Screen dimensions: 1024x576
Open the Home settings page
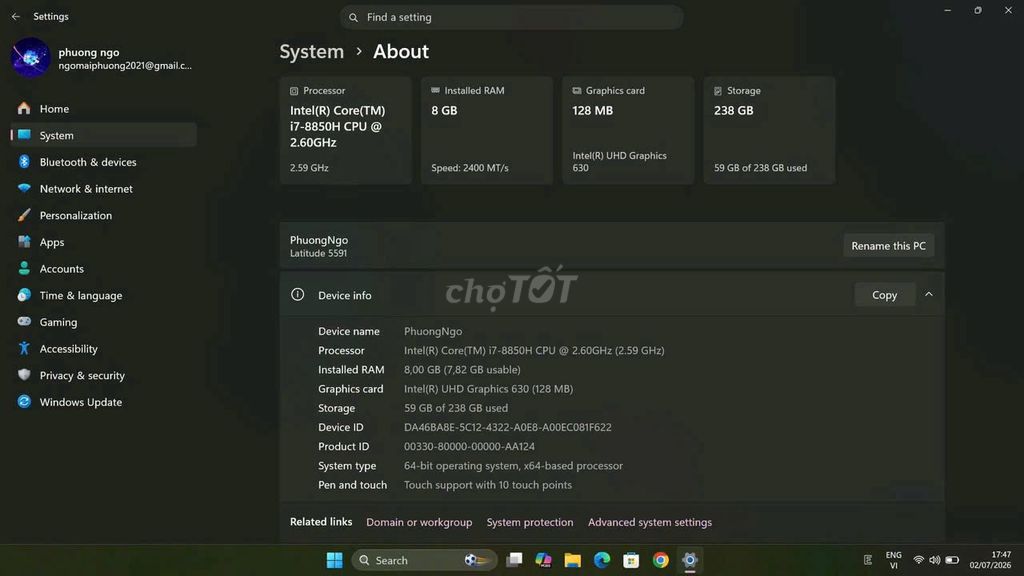click(x=103, y=108)
